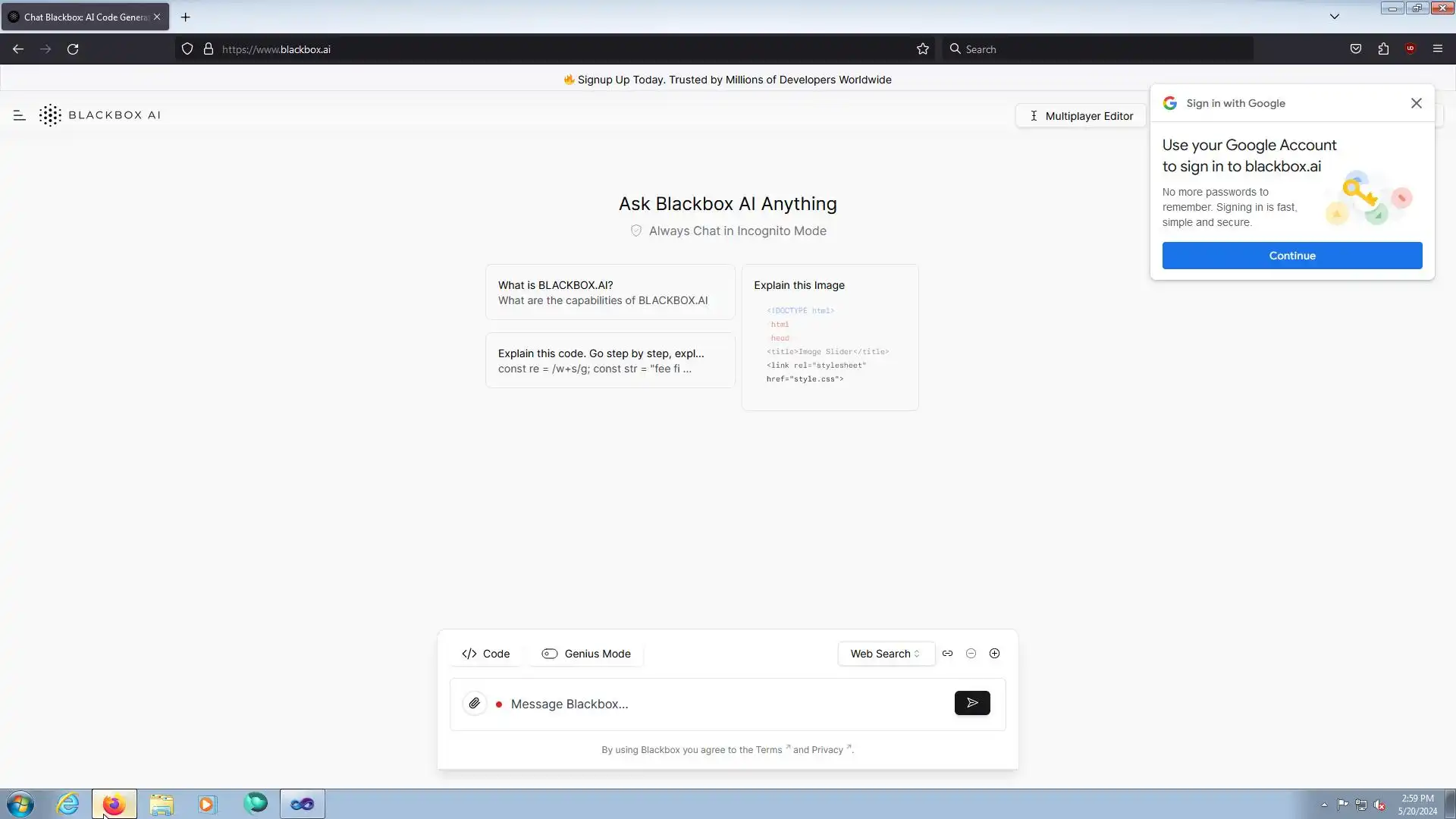The height and width of the screenshot is (819, 1456).
Task: Bookmark this page with the star icon
Action: tap(922, 49)
